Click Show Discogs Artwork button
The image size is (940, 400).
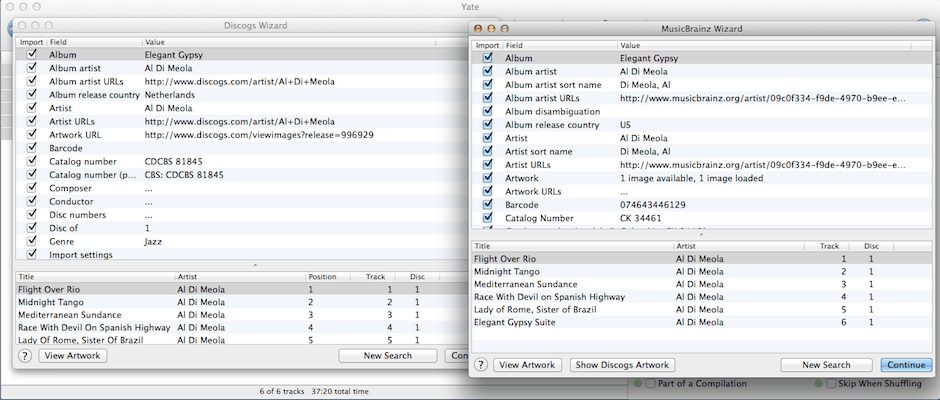(622, 365)
